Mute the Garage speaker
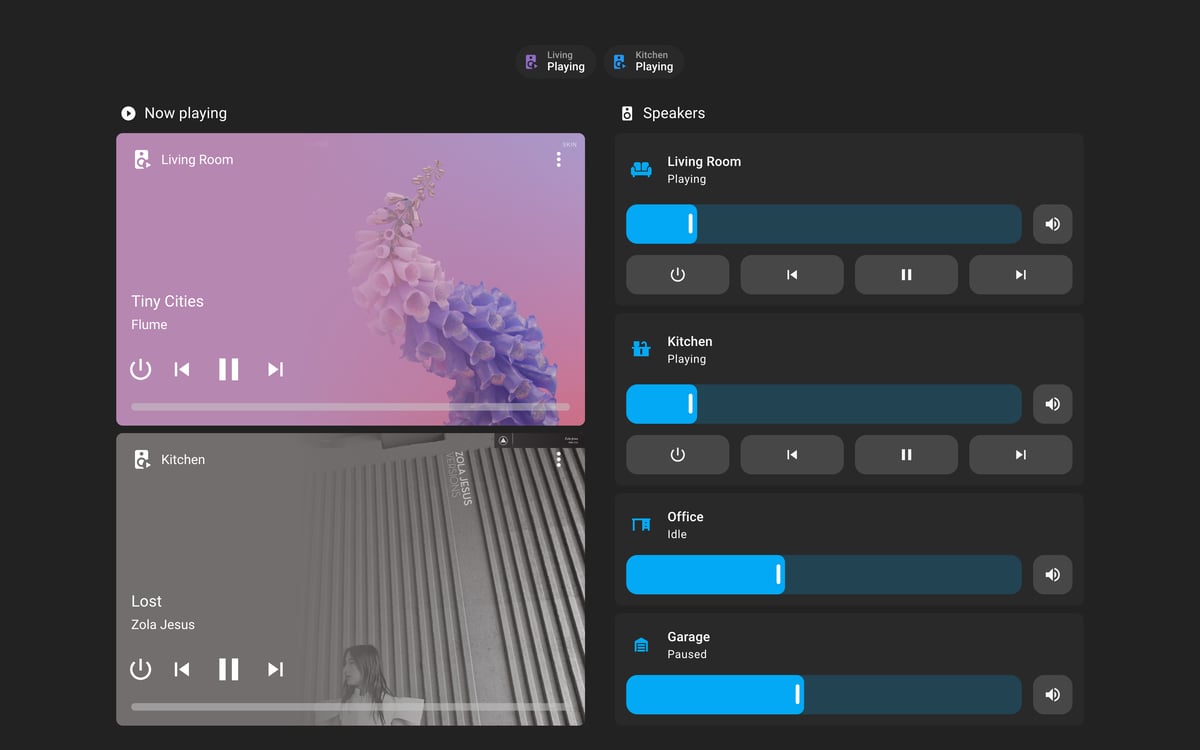1200x750 pixels. (x=1052, y=695)
